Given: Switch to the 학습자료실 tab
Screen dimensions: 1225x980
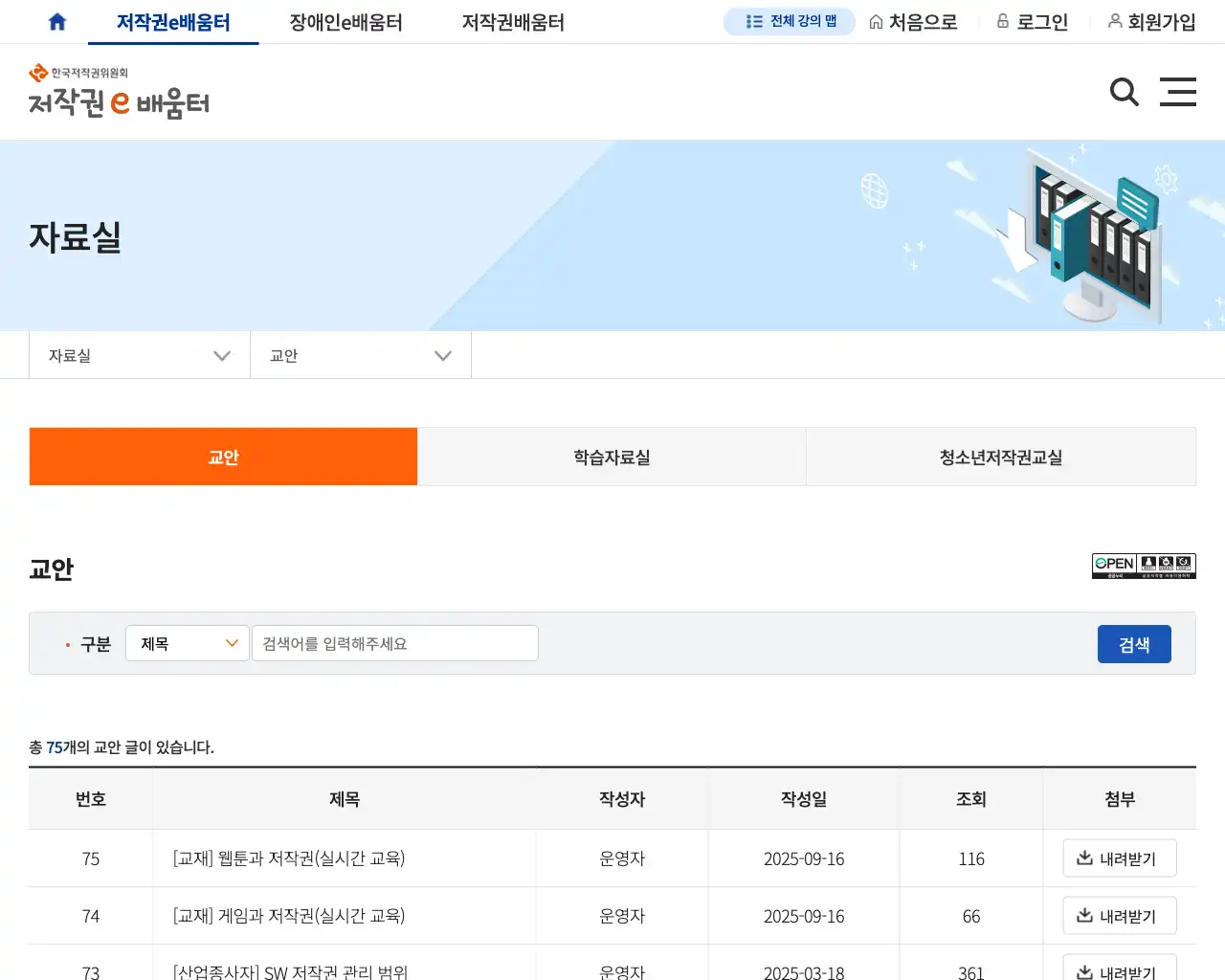Looking at the screenshot, I should tap(612, 457).
